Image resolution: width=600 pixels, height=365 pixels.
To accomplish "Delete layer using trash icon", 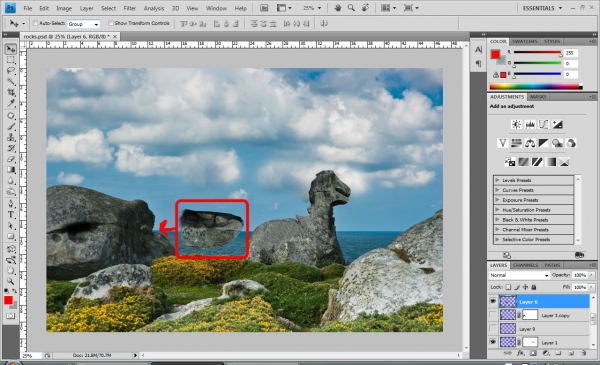I will pos(584,353).
